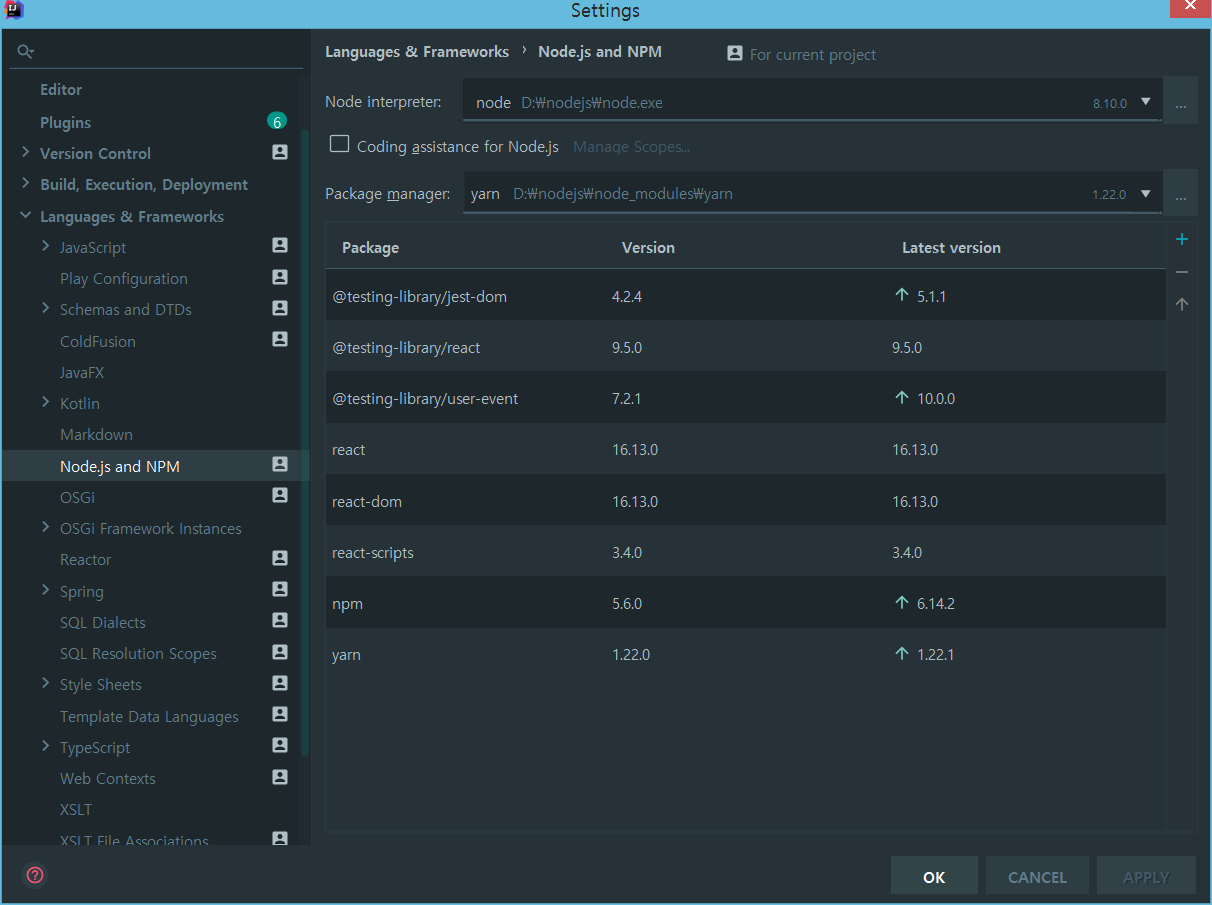The width and height of the screenshot is (1212, 905).
Task: Open the Plugins settings page
Action: [x=65, y=122]
